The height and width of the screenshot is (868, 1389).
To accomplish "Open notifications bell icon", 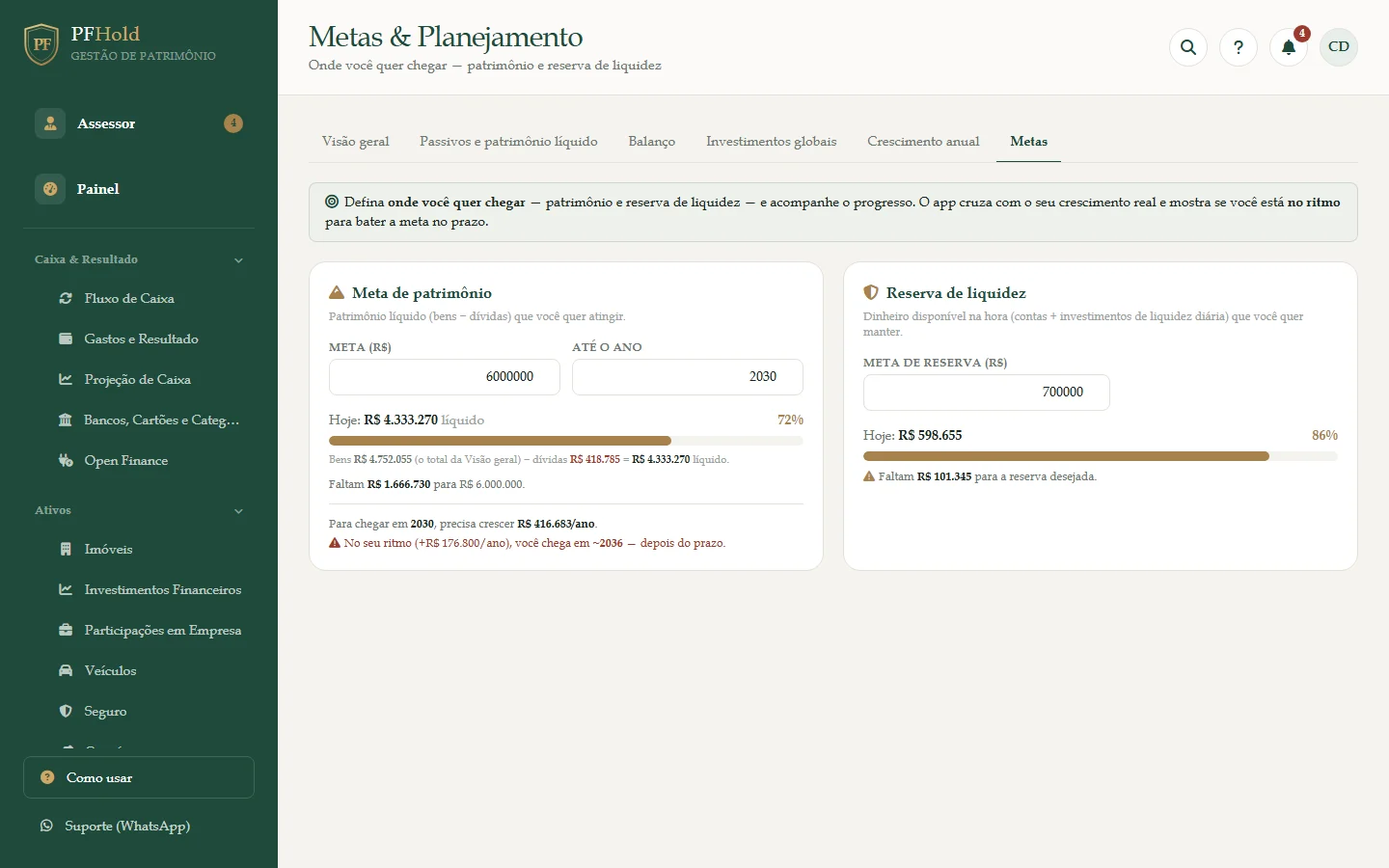I will 1289,46.
